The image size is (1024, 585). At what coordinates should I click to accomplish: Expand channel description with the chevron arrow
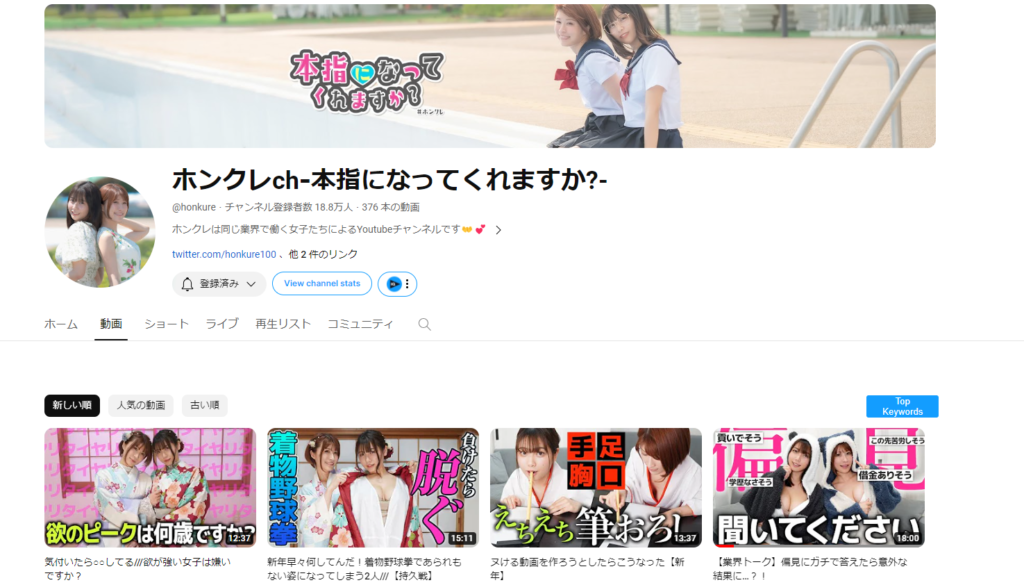tap(498, 230)
